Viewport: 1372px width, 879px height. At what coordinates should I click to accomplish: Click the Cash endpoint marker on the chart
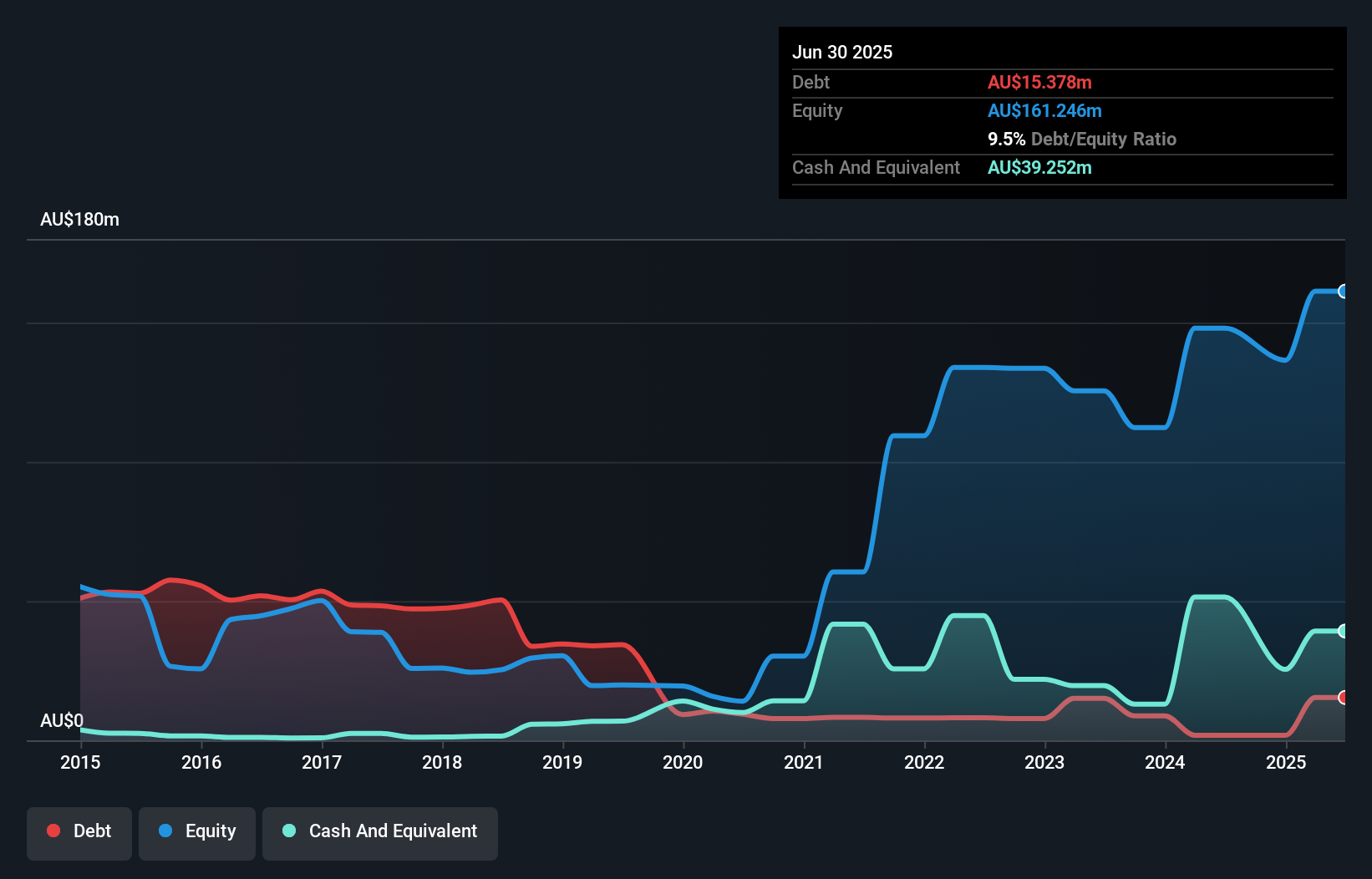(1344, 631)
